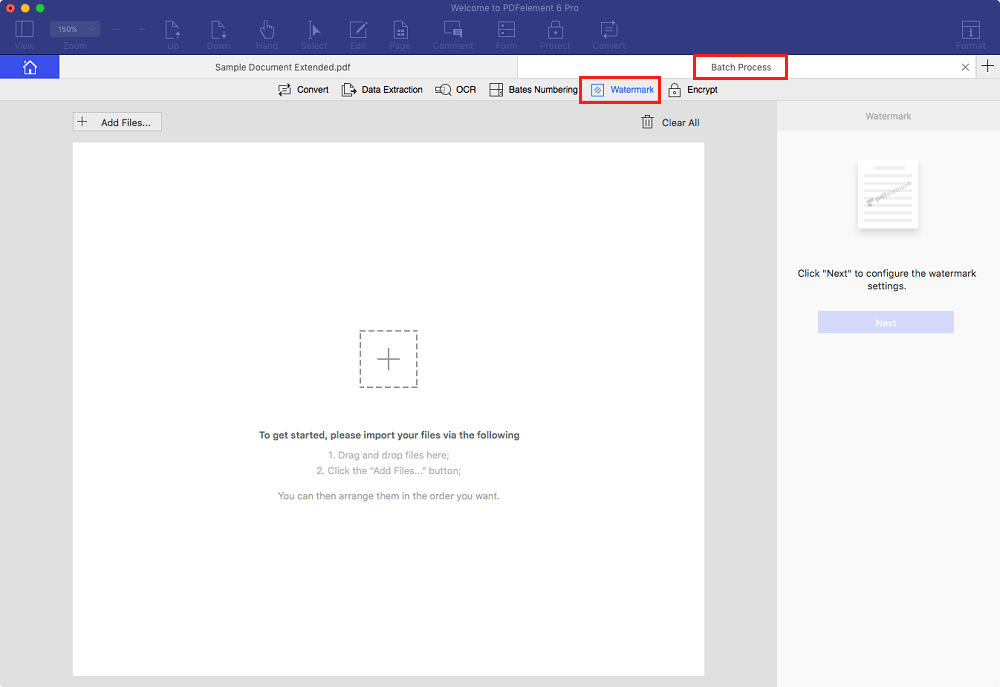Click the watermark preview thumbnail

(888, 194)
